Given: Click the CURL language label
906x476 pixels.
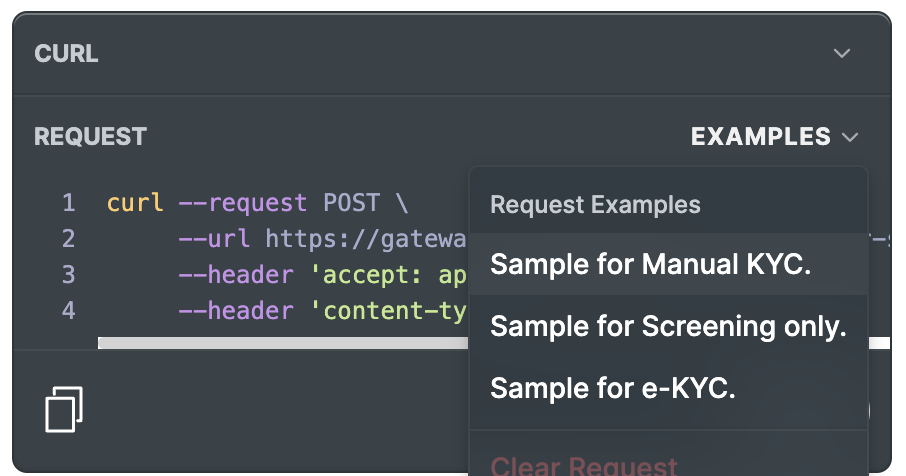Looking at the screenshot, I should click(x=66, y=53).
